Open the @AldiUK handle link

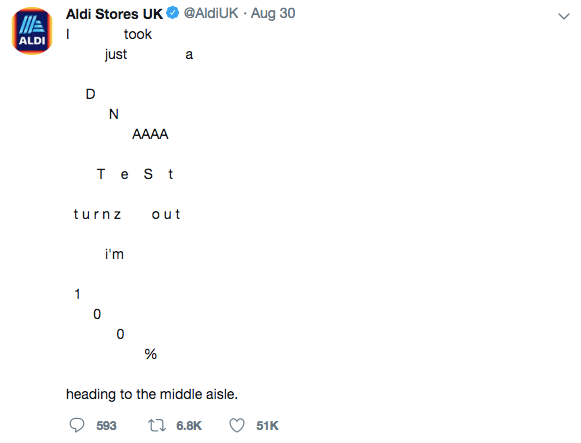pyautogui.click(x=211, y=13)
